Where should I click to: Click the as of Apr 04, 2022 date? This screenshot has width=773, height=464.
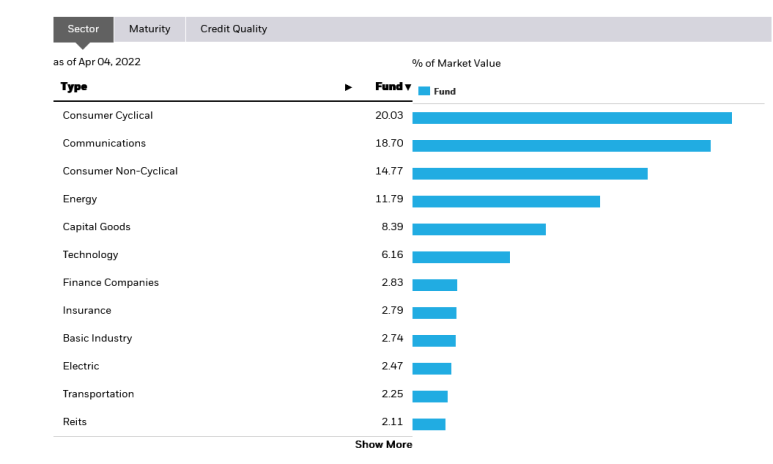(x=97, y=62)
